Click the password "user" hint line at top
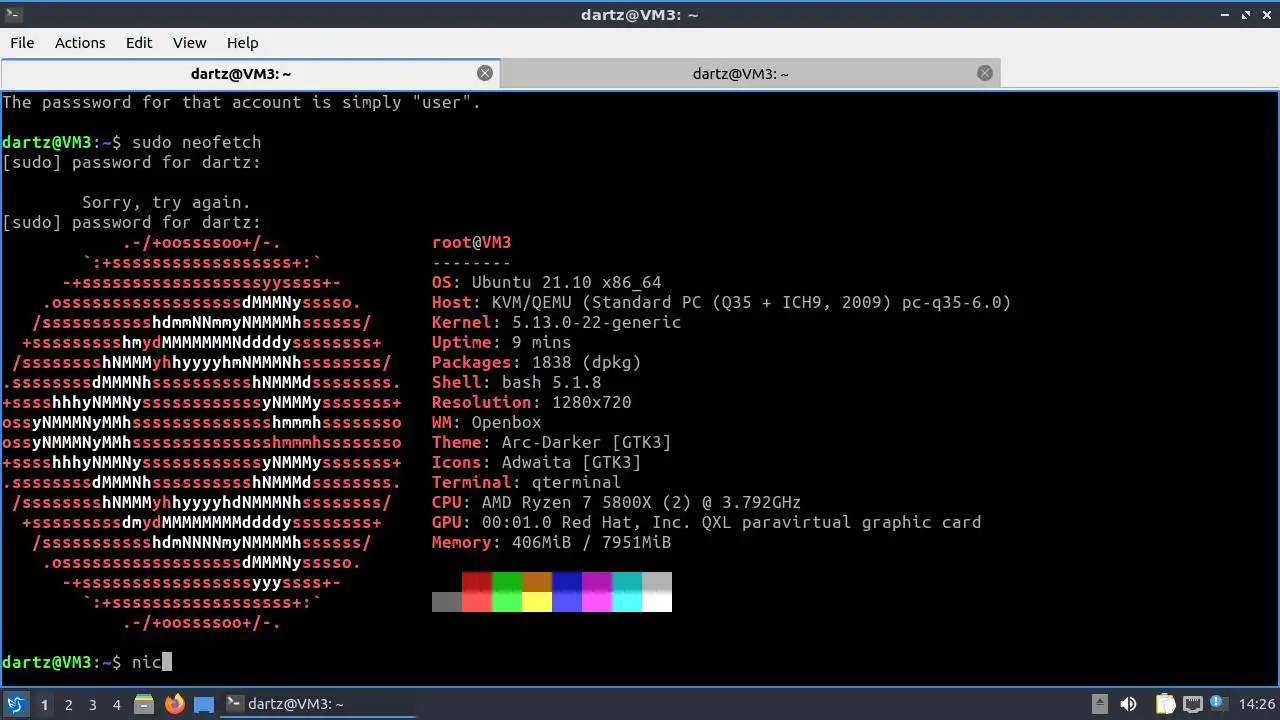Image resolution: width=1280 pixels, height=720 pixels. pyautogui.click(x=242, y=102)
